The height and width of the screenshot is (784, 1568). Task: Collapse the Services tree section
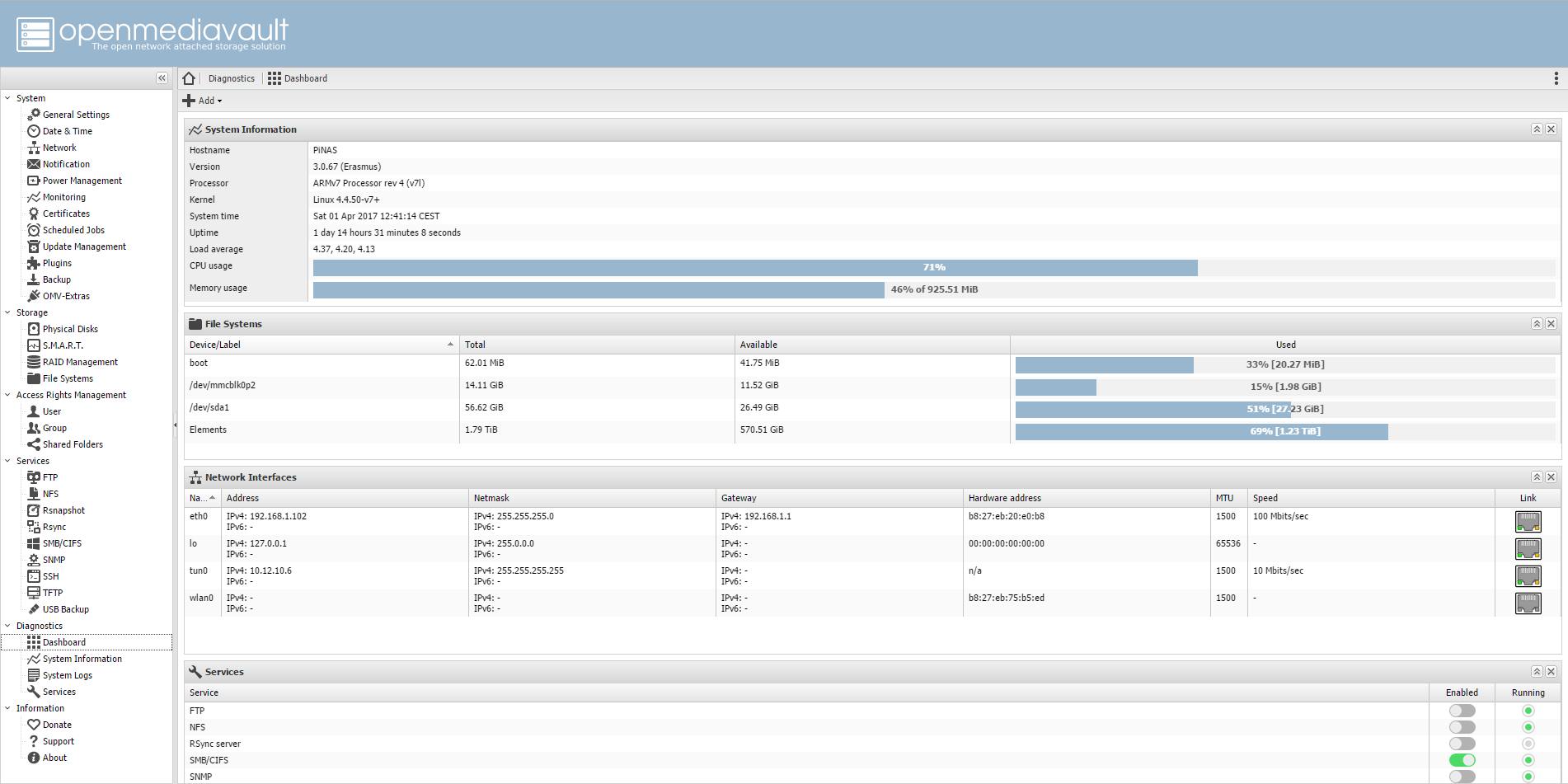(x=7, y=460)
